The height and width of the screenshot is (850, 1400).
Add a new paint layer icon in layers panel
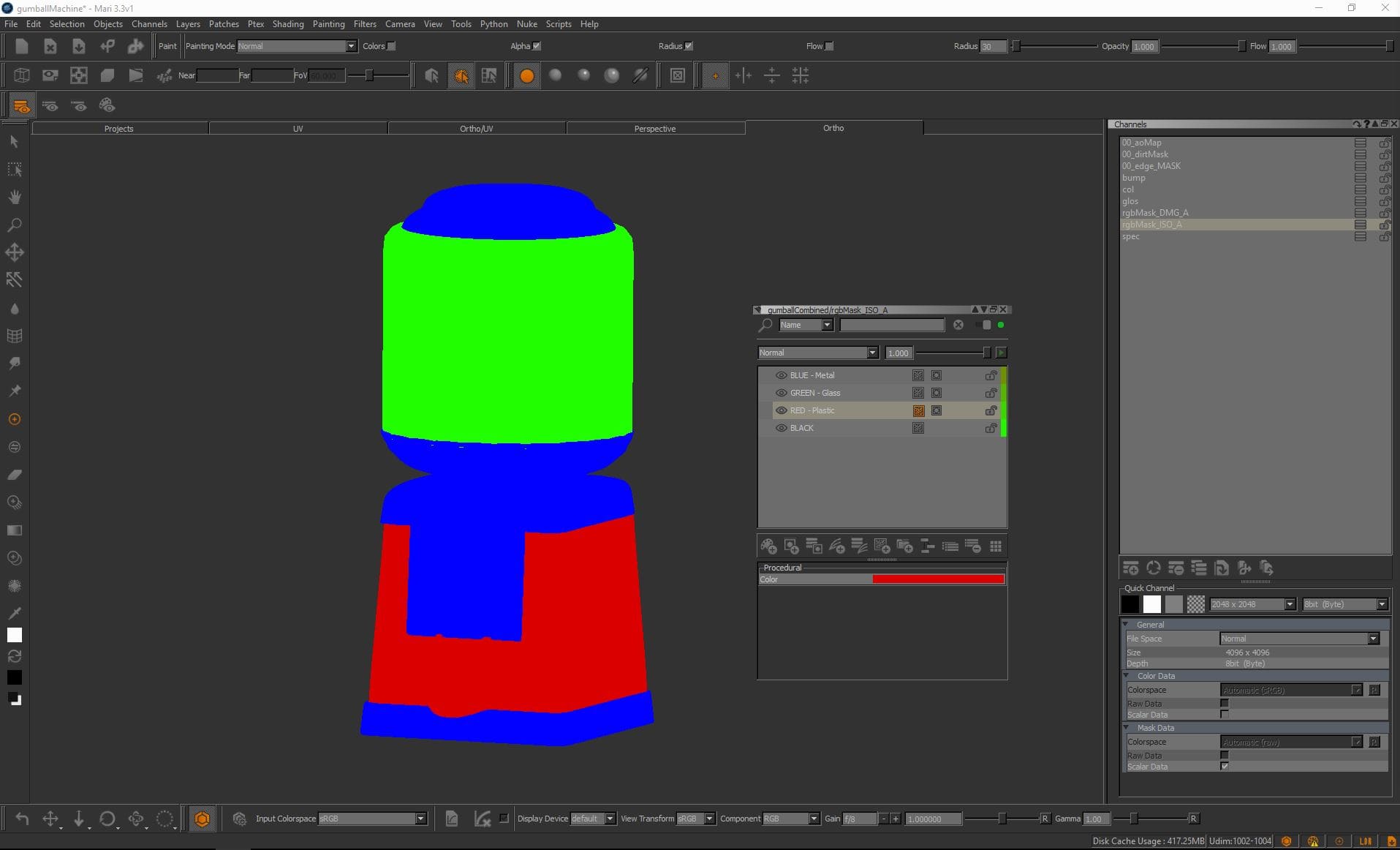pos(768,546)
